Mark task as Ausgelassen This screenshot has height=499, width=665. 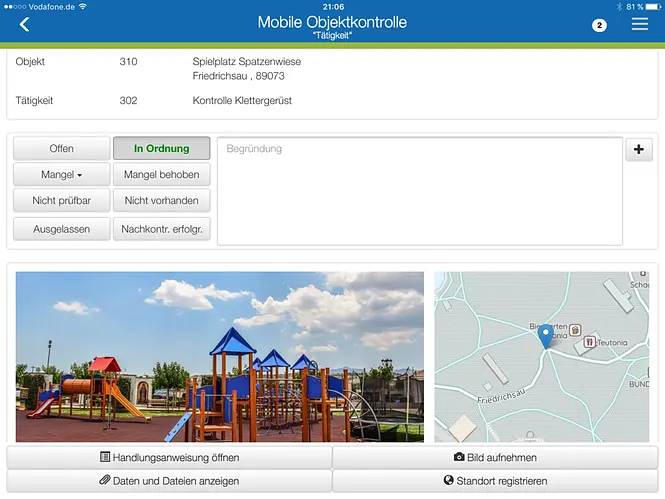point(61,229)
